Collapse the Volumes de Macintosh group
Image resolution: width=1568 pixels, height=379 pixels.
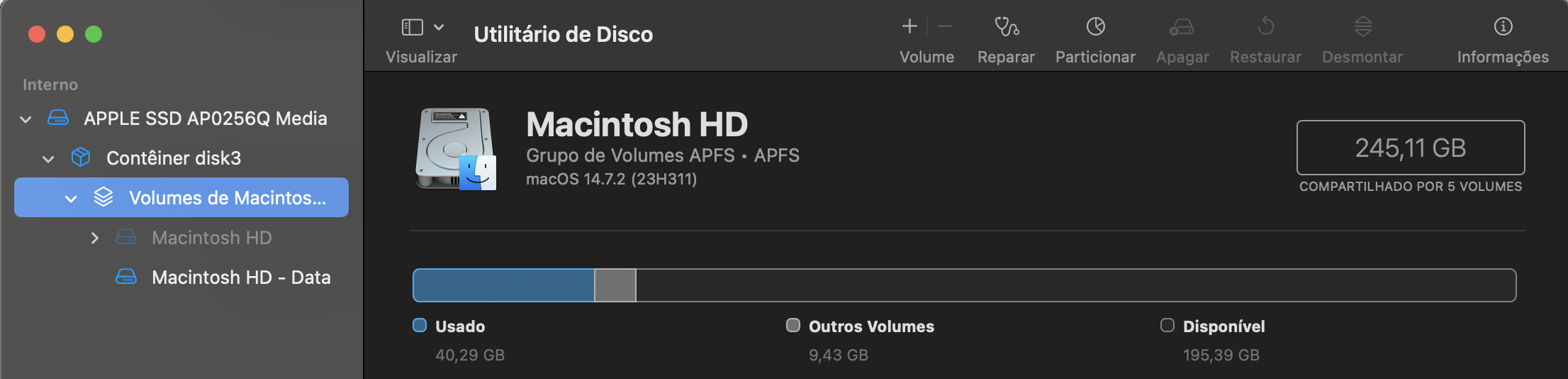71,199
